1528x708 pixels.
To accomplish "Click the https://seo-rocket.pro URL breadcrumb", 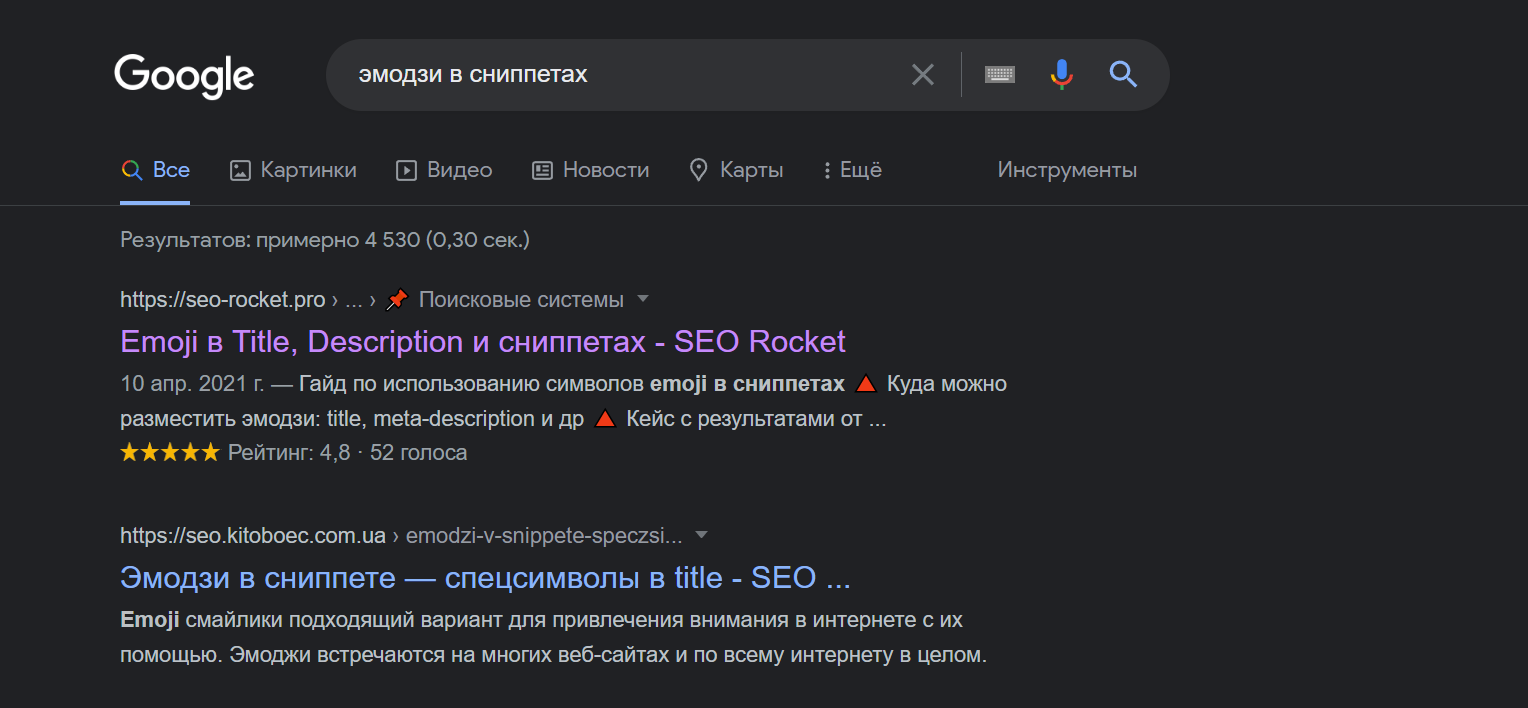I will point(223,299).
